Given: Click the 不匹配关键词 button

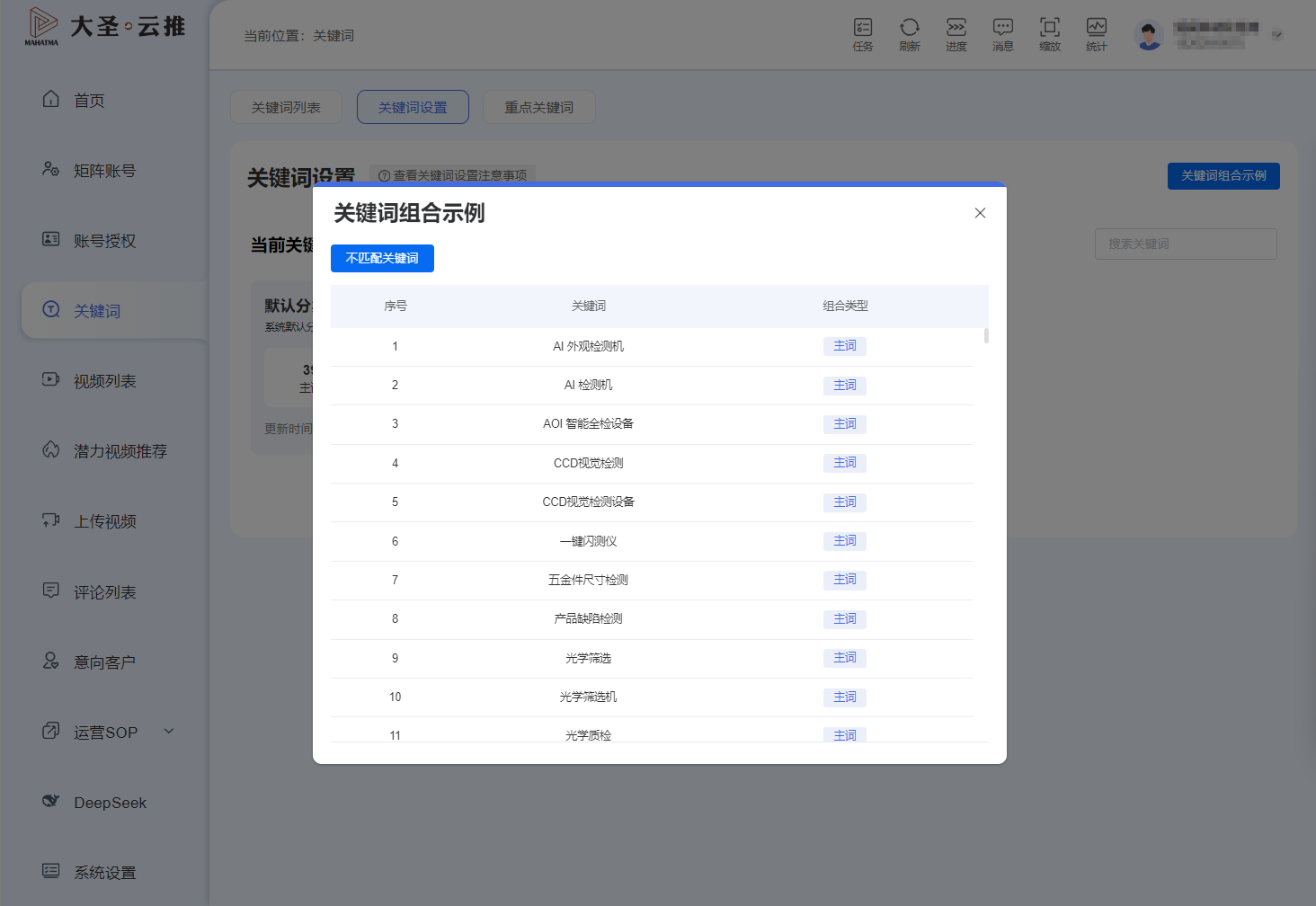Looking at the screenshot, I should 382,258.
